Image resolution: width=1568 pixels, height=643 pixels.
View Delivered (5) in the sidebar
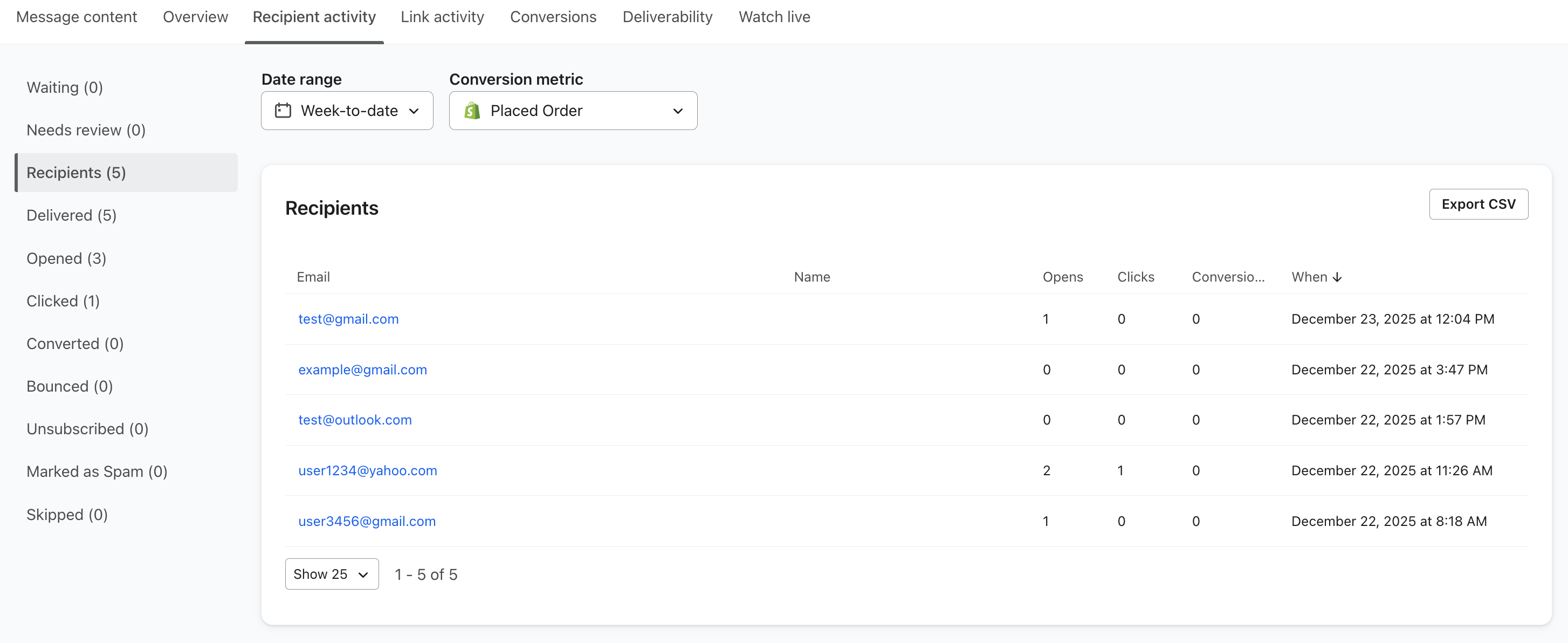pos(71,215)
